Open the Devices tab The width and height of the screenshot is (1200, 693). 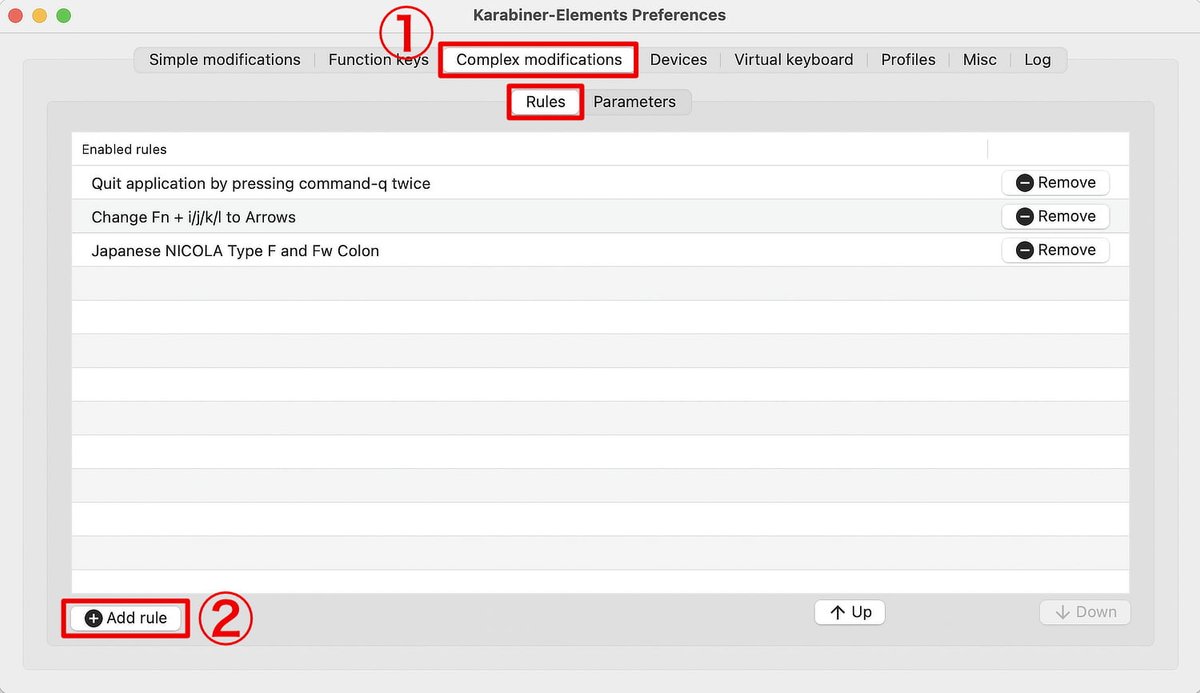click(x=678, y=59)
